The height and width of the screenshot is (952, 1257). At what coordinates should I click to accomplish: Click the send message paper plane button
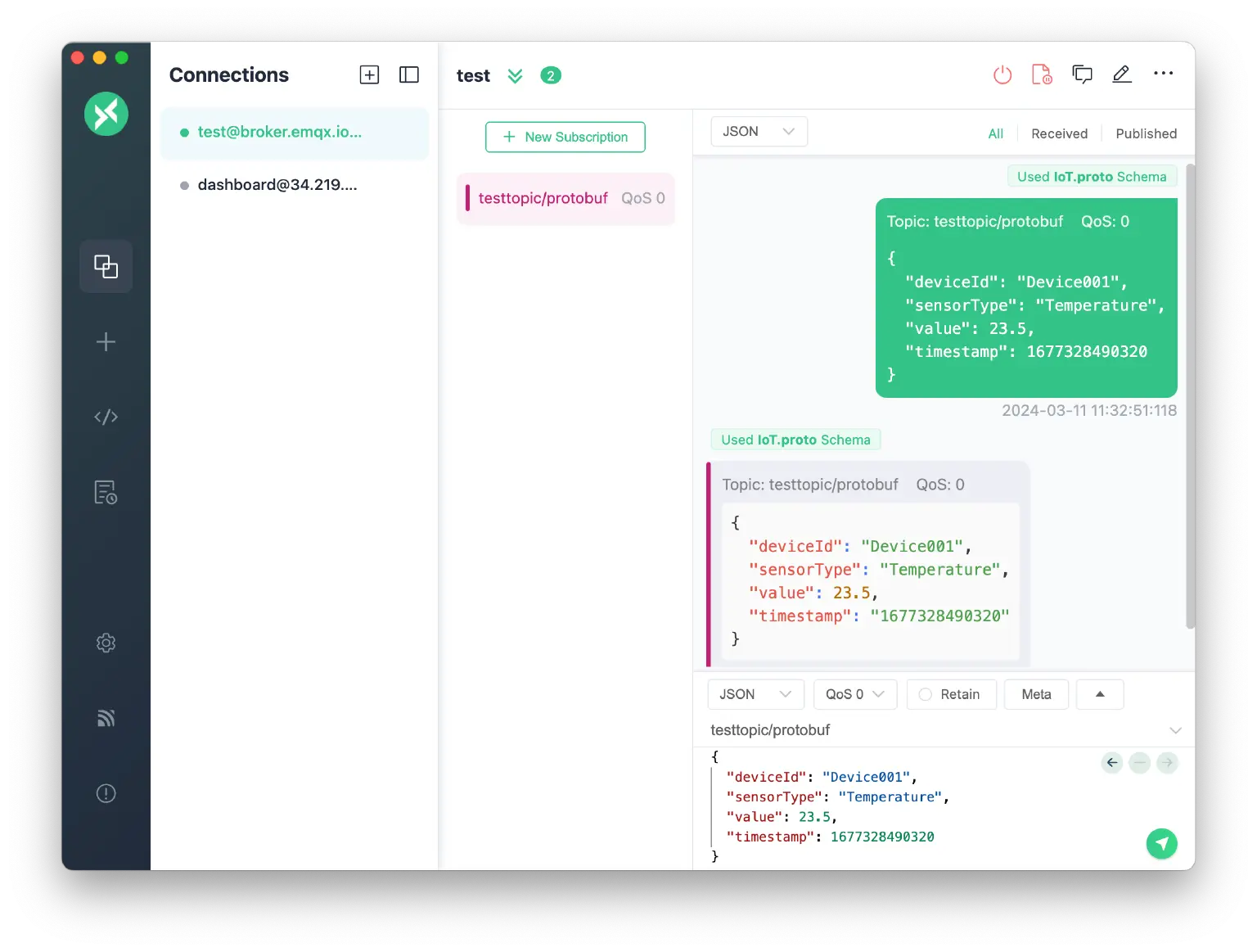[1161, 843]
